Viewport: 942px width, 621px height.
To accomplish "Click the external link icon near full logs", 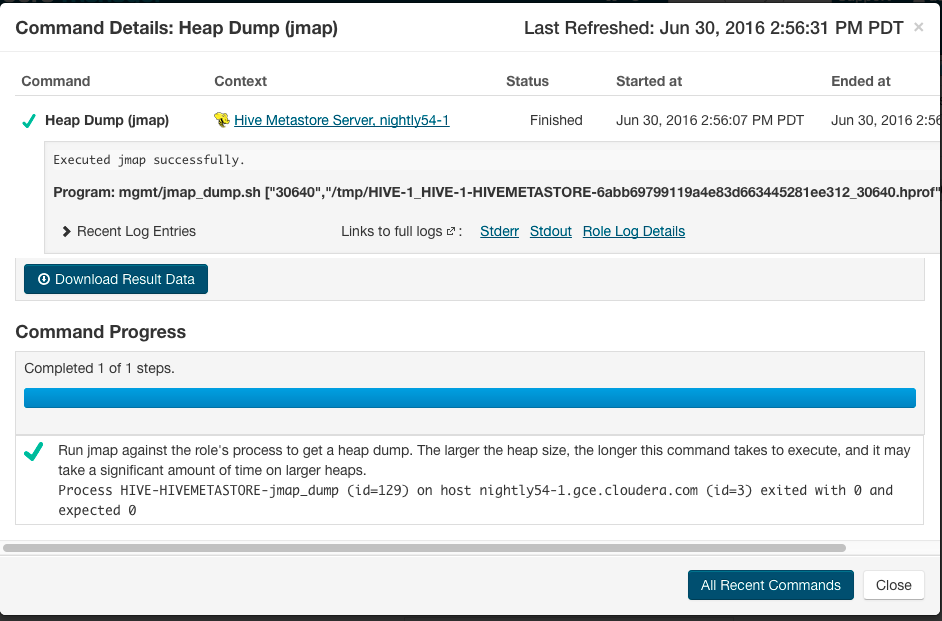I will [451, 232].
